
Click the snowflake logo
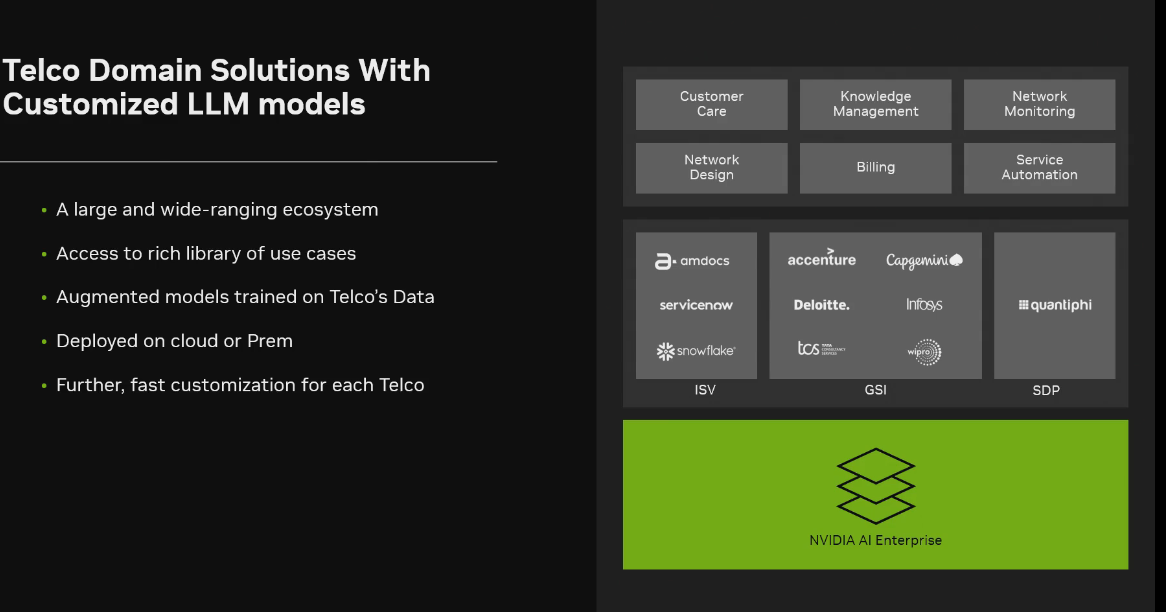(696, 351)
